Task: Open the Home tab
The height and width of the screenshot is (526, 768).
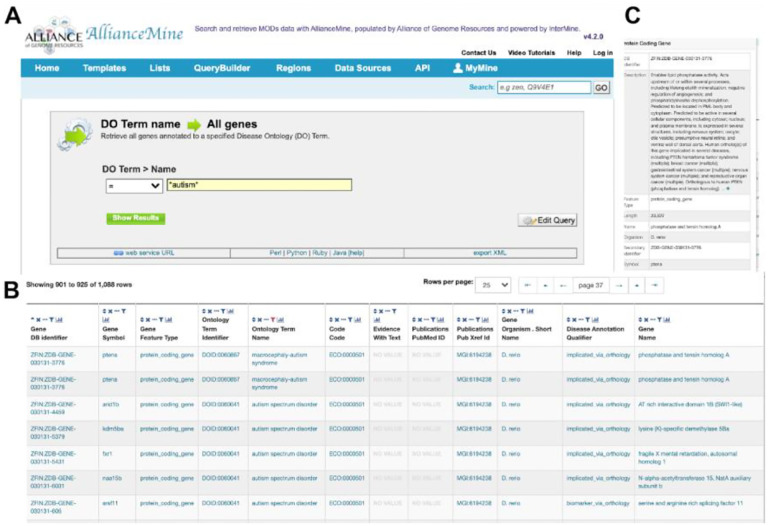Action: (x=47, y=68)
